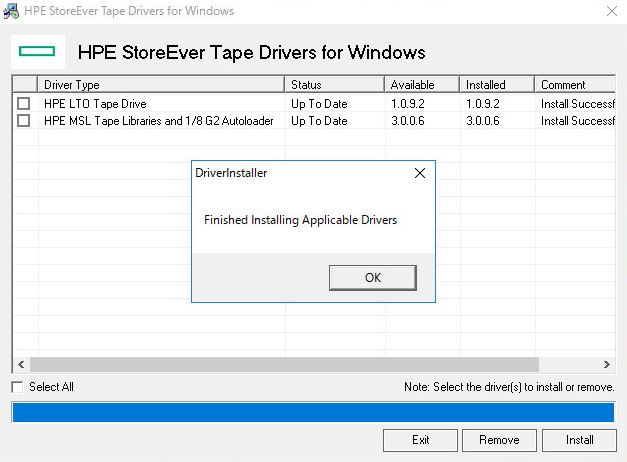Viewport: 627px width, 462px height.
Task: Click the Installed column header
Action: pos(497,84)
